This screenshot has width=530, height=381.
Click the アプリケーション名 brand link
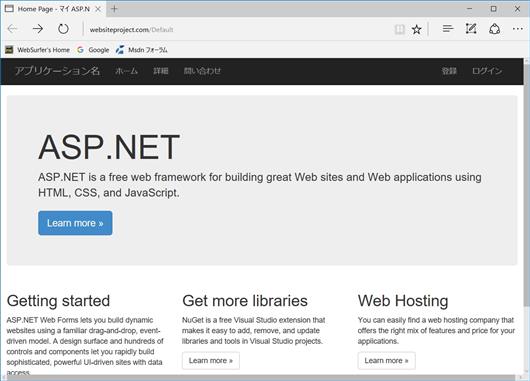click(x=57, y=71)
